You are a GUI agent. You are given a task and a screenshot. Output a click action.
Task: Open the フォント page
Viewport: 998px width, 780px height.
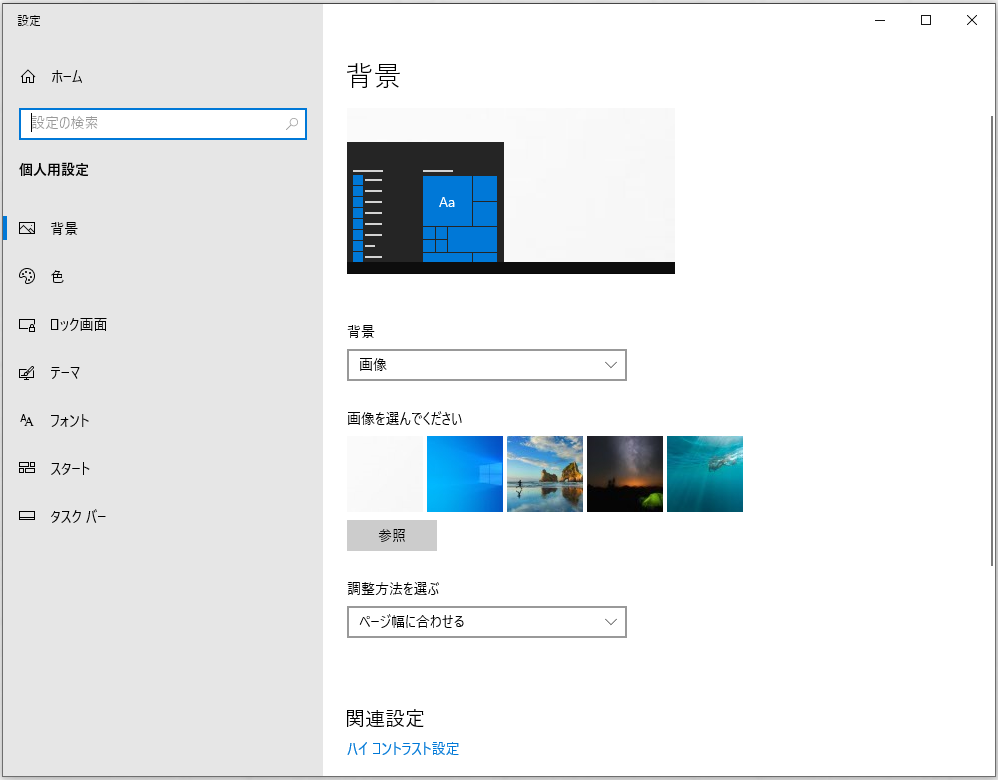tap(162, 420)
